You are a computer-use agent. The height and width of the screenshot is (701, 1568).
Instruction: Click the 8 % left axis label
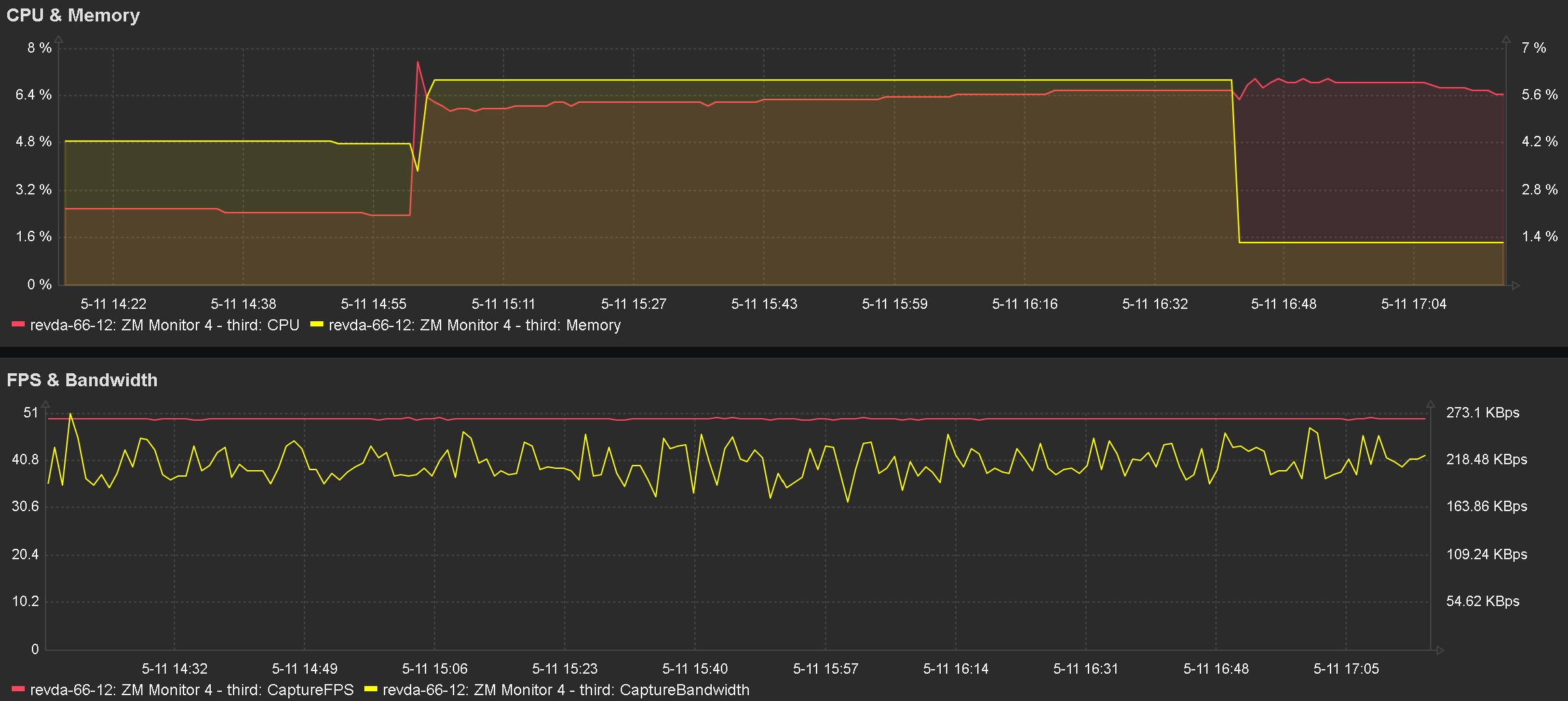(x=39, y=48)
